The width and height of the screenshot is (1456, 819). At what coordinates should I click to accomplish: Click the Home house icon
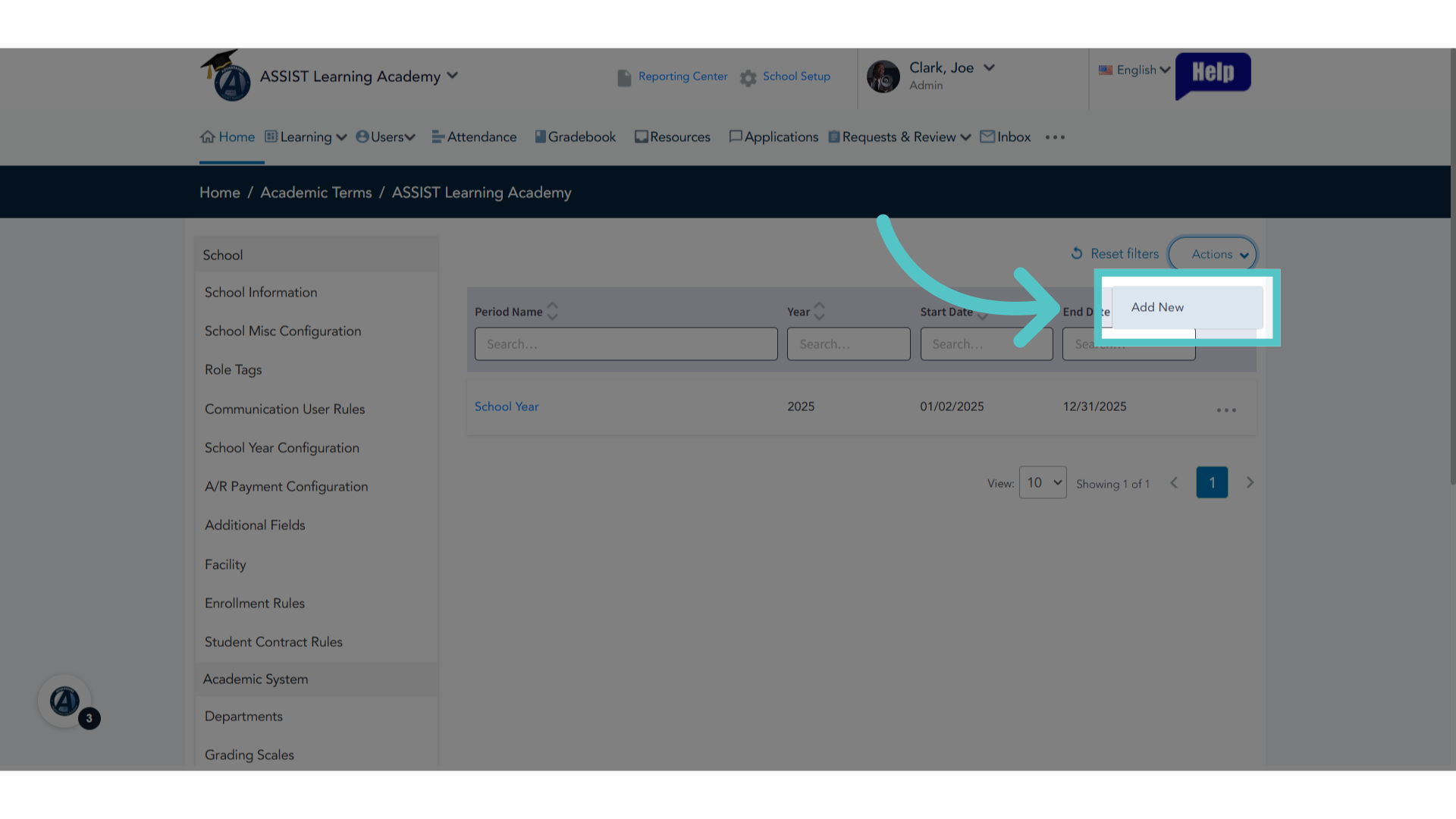pos(208,136)
